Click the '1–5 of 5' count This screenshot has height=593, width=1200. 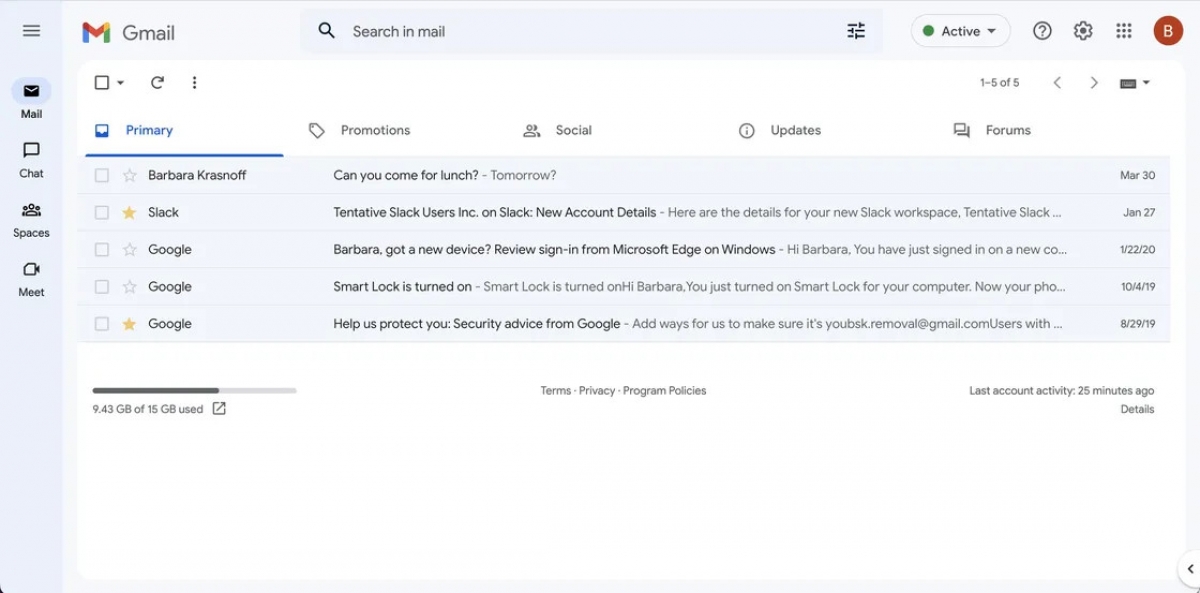click(x=1000, y=83)
